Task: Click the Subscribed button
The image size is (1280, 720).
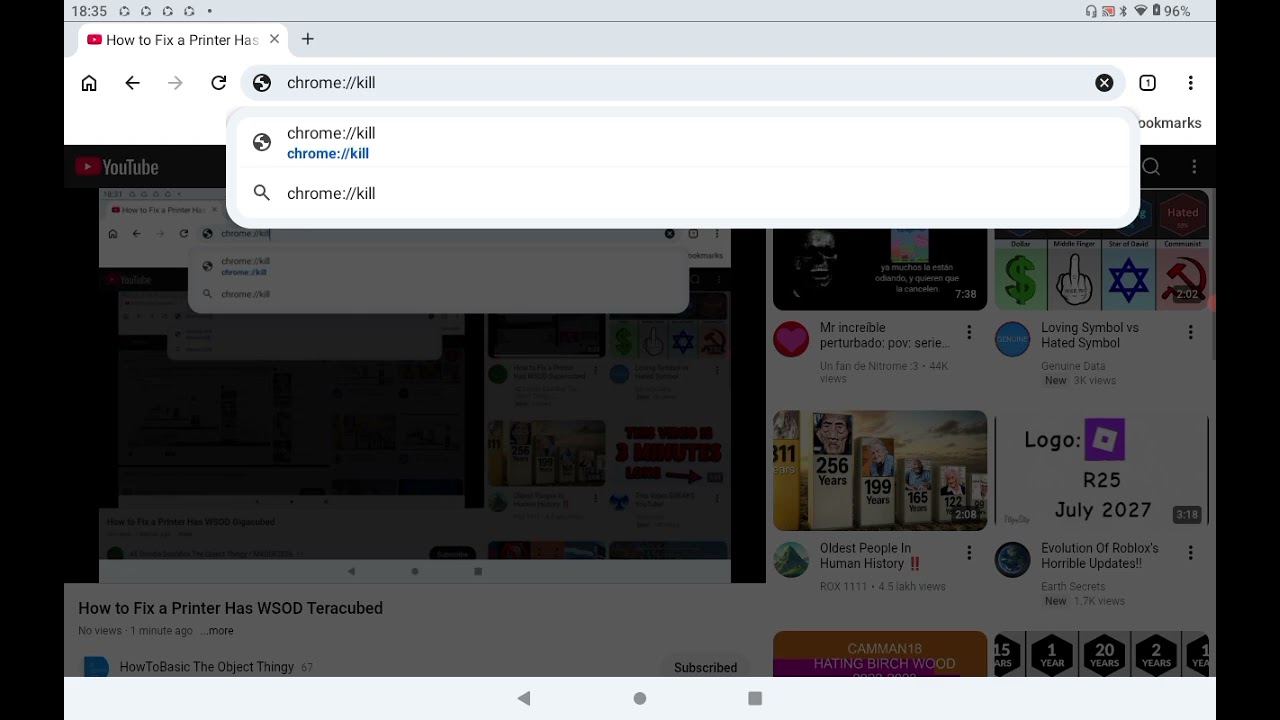Action: point(705,667)
